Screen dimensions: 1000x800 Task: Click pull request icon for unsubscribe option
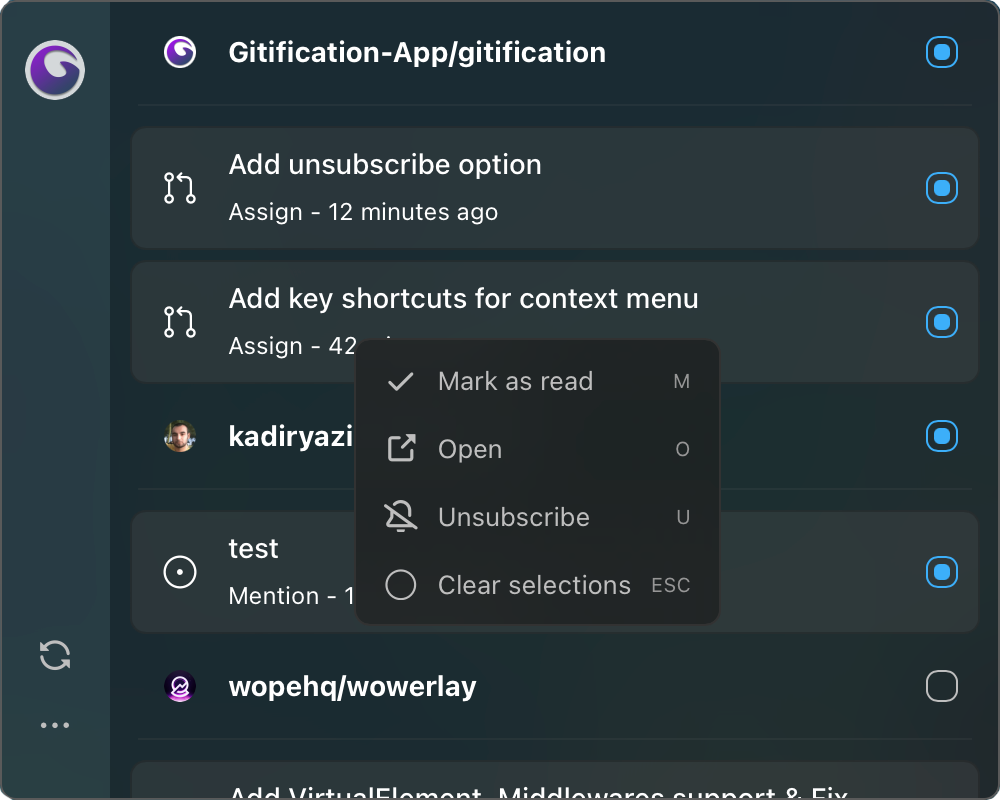(180, 188)
